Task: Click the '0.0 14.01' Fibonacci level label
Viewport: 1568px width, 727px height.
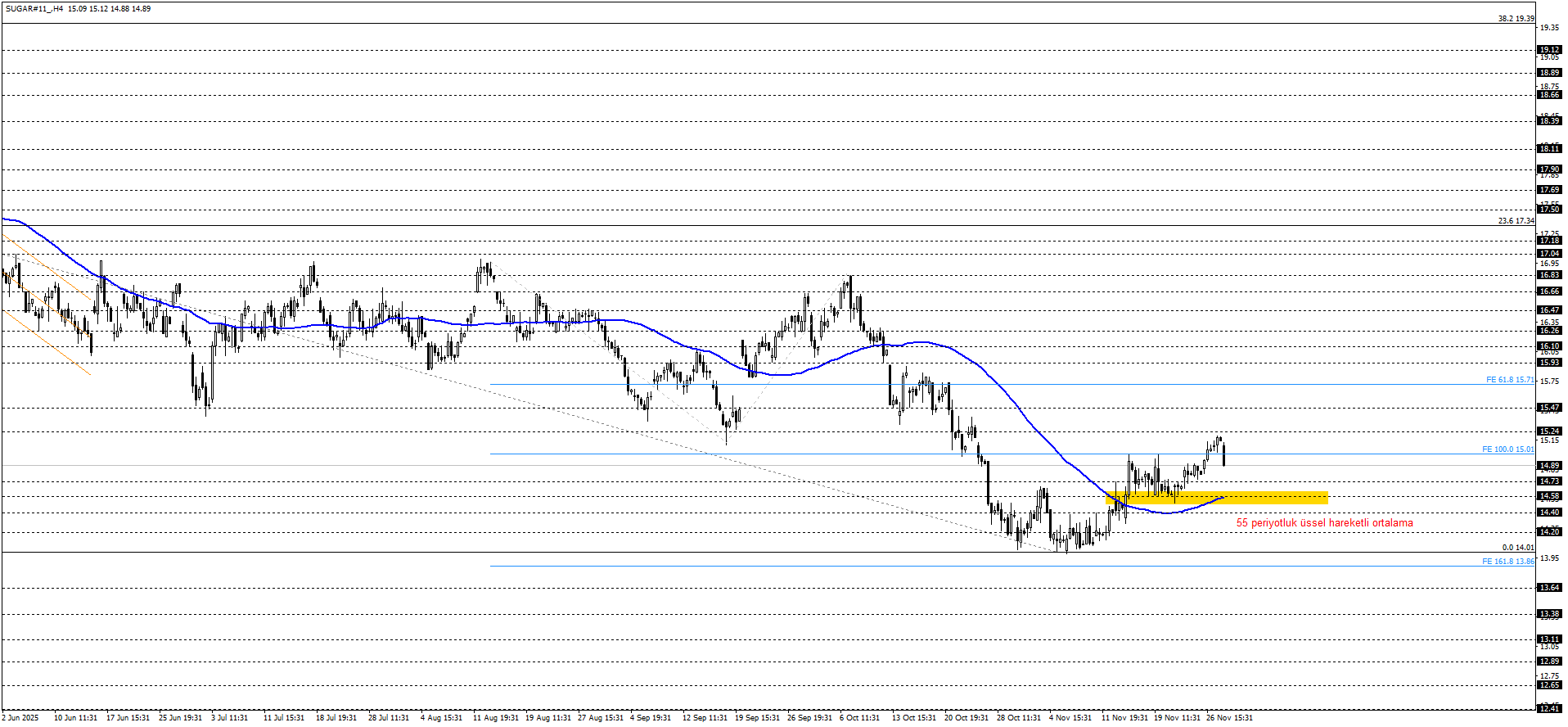Action: click(1518, 547)
